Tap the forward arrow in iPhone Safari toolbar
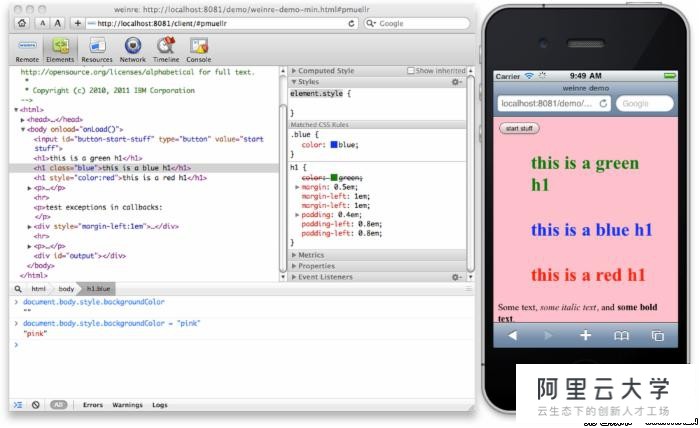The image size is (700, 428). point(548,335)
